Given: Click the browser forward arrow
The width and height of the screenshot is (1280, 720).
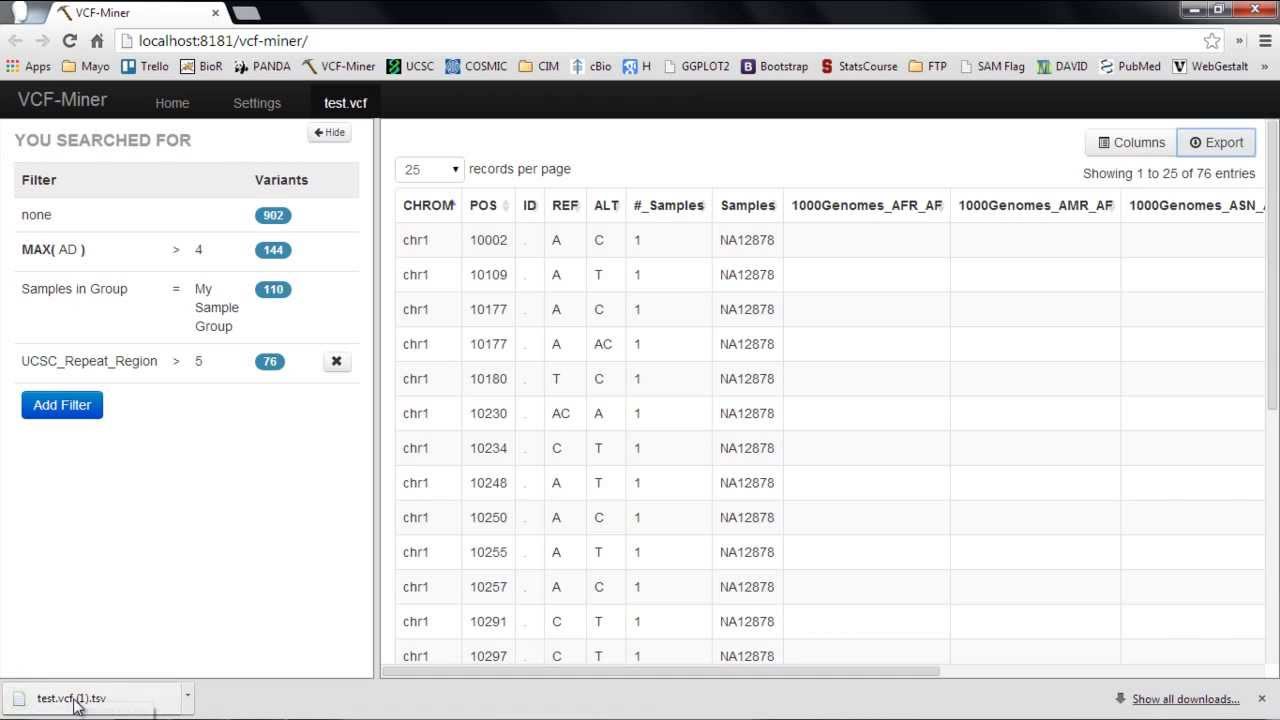Looking at the screenshot, I should [42, 41].
